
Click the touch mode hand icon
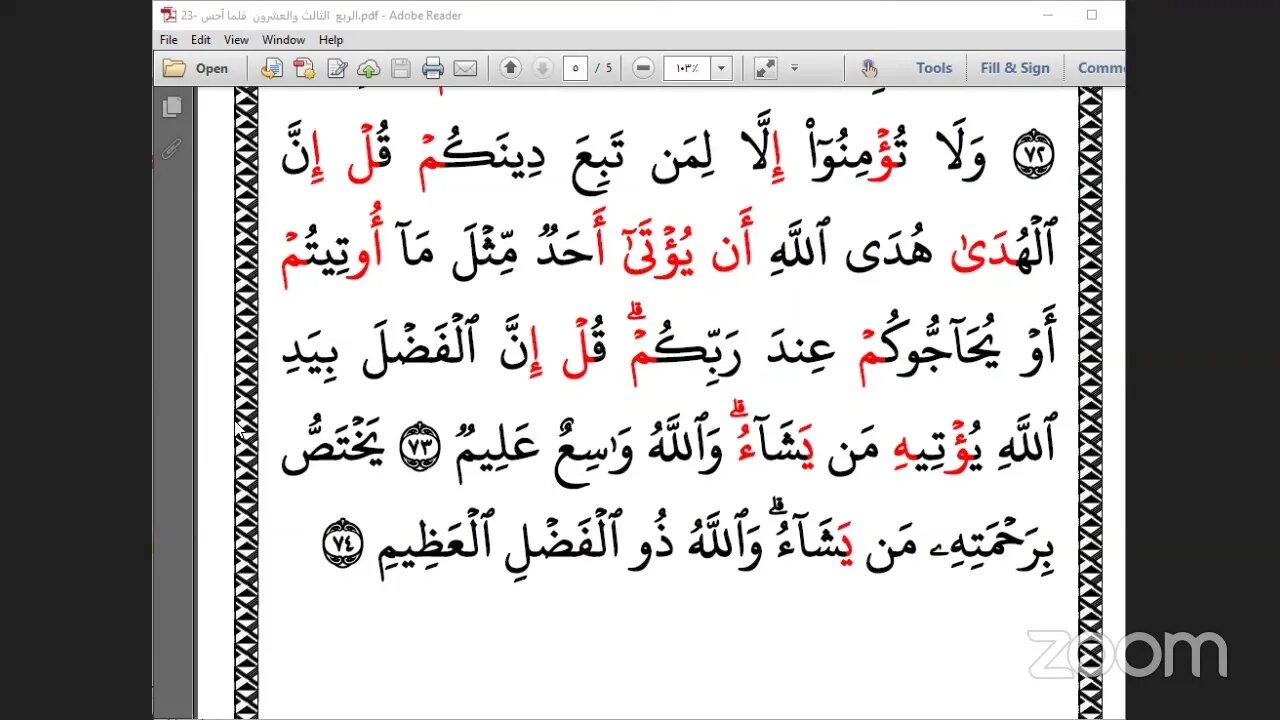[869, 68]
